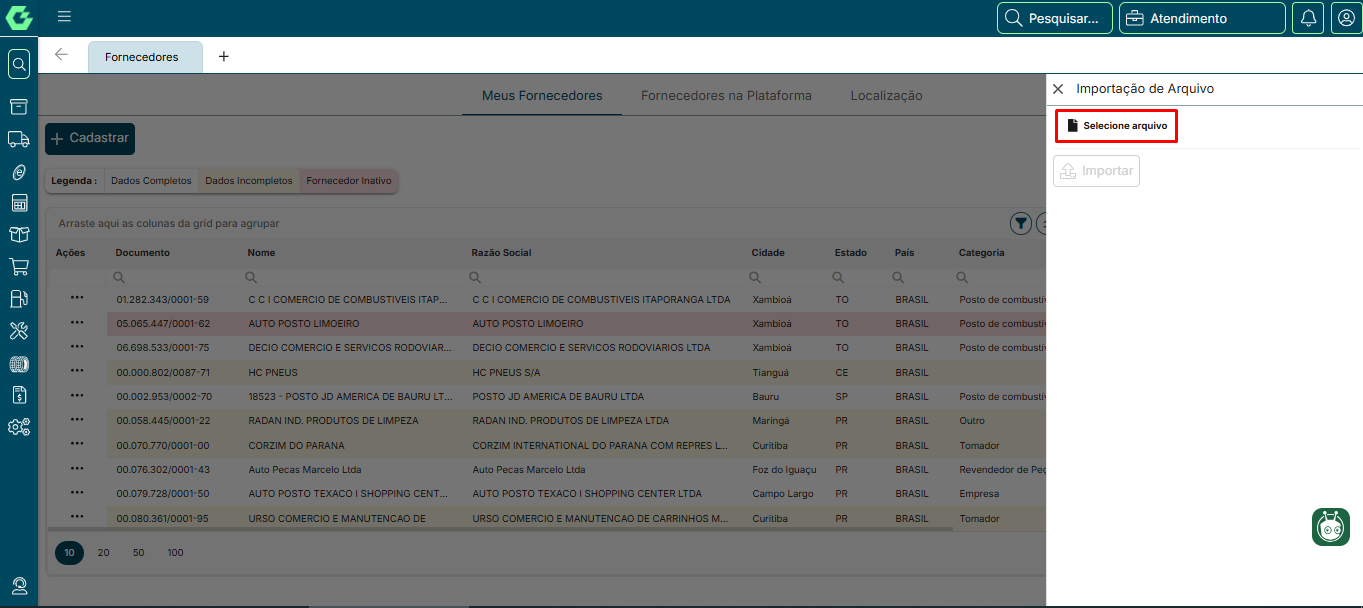Click the Nome column filter field
1363x608 pixels.
click(352, 277)
